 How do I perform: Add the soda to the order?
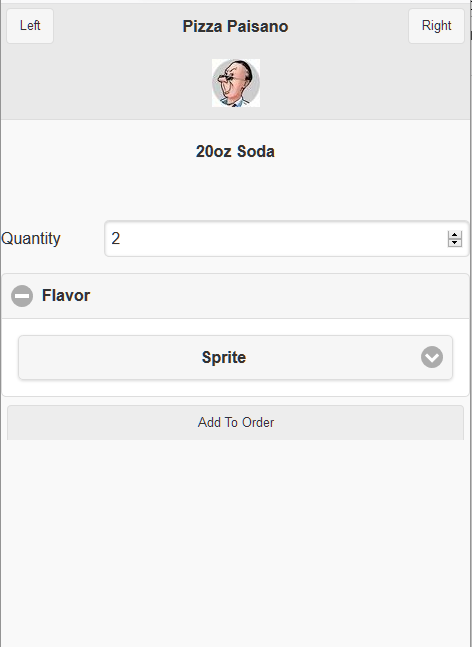(236, 423)
